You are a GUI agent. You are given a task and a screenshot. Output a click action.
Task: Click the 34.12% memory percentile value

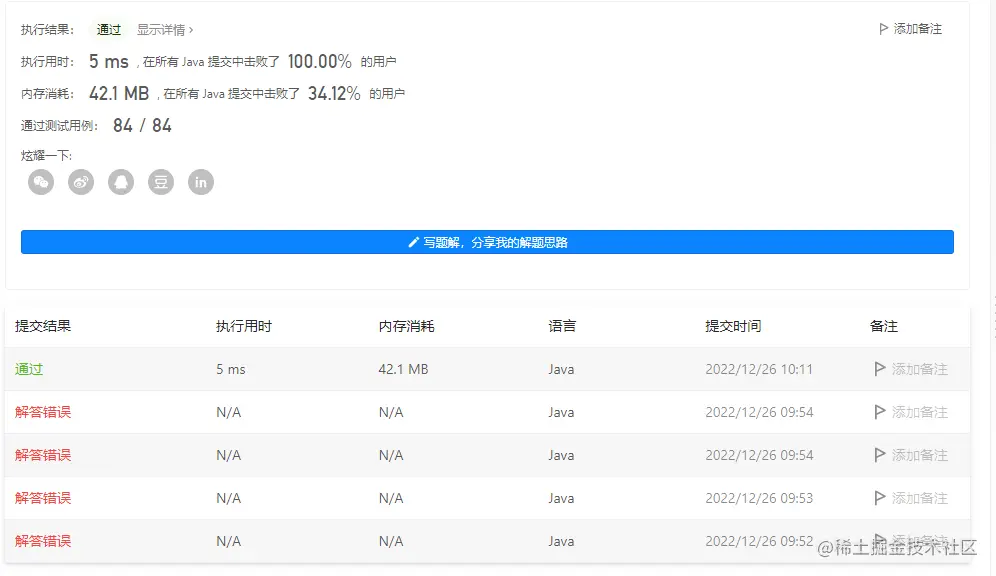tap(334, 93)
